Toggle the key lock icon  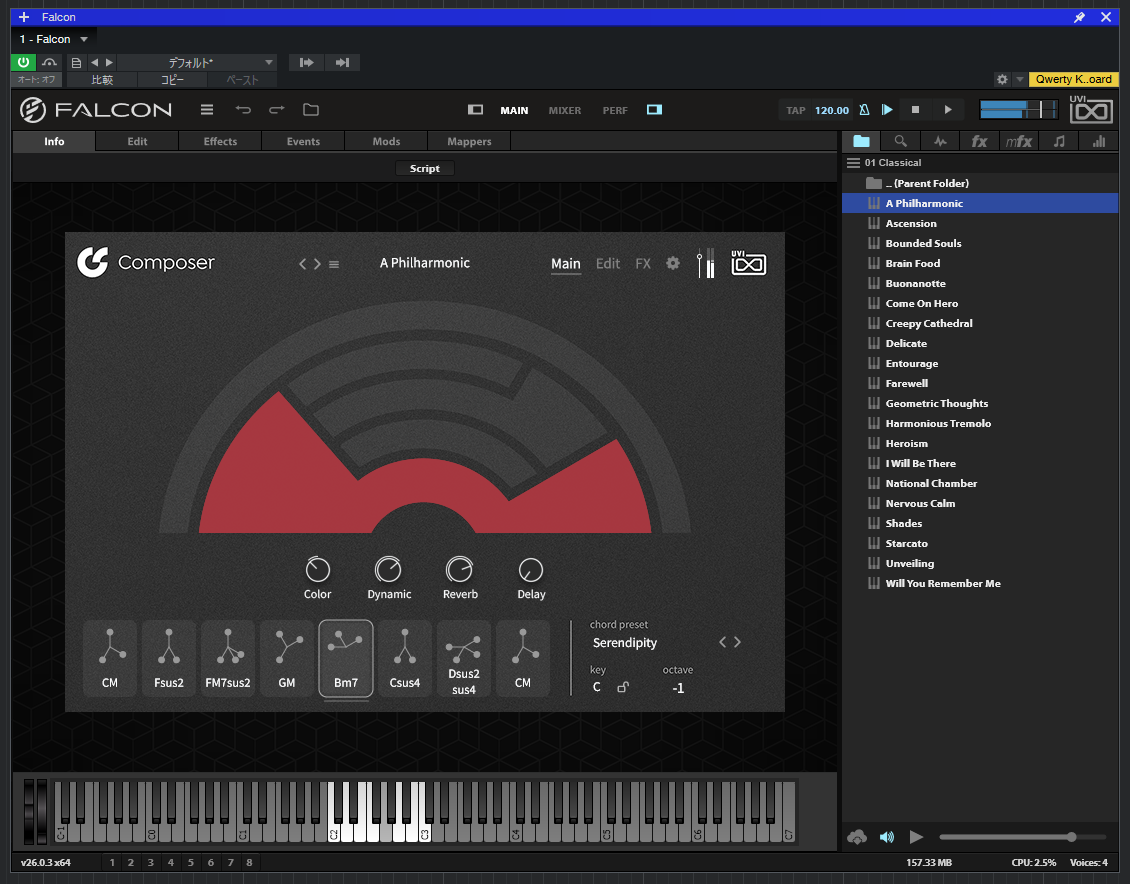tap(623, 687)
